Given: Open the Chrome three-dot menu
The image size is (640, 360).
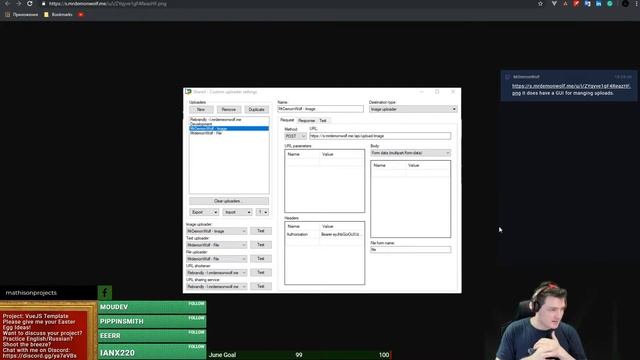Looking at the screenshot, I should pos(637,4).
